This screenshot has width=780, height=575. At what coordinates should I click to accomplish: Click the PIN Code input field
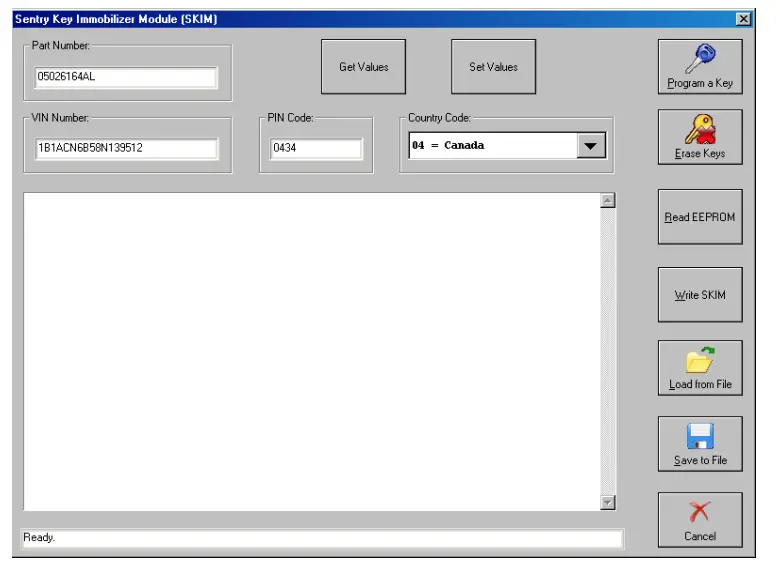[316, 148]
